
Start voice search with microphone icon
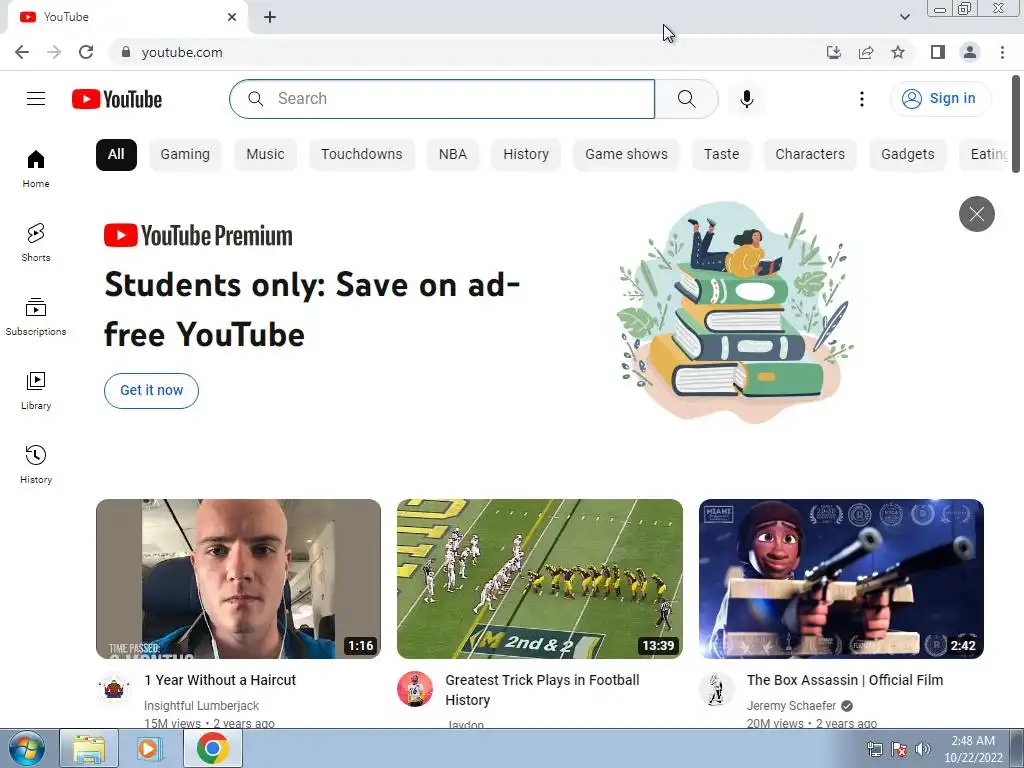point(746,99)
